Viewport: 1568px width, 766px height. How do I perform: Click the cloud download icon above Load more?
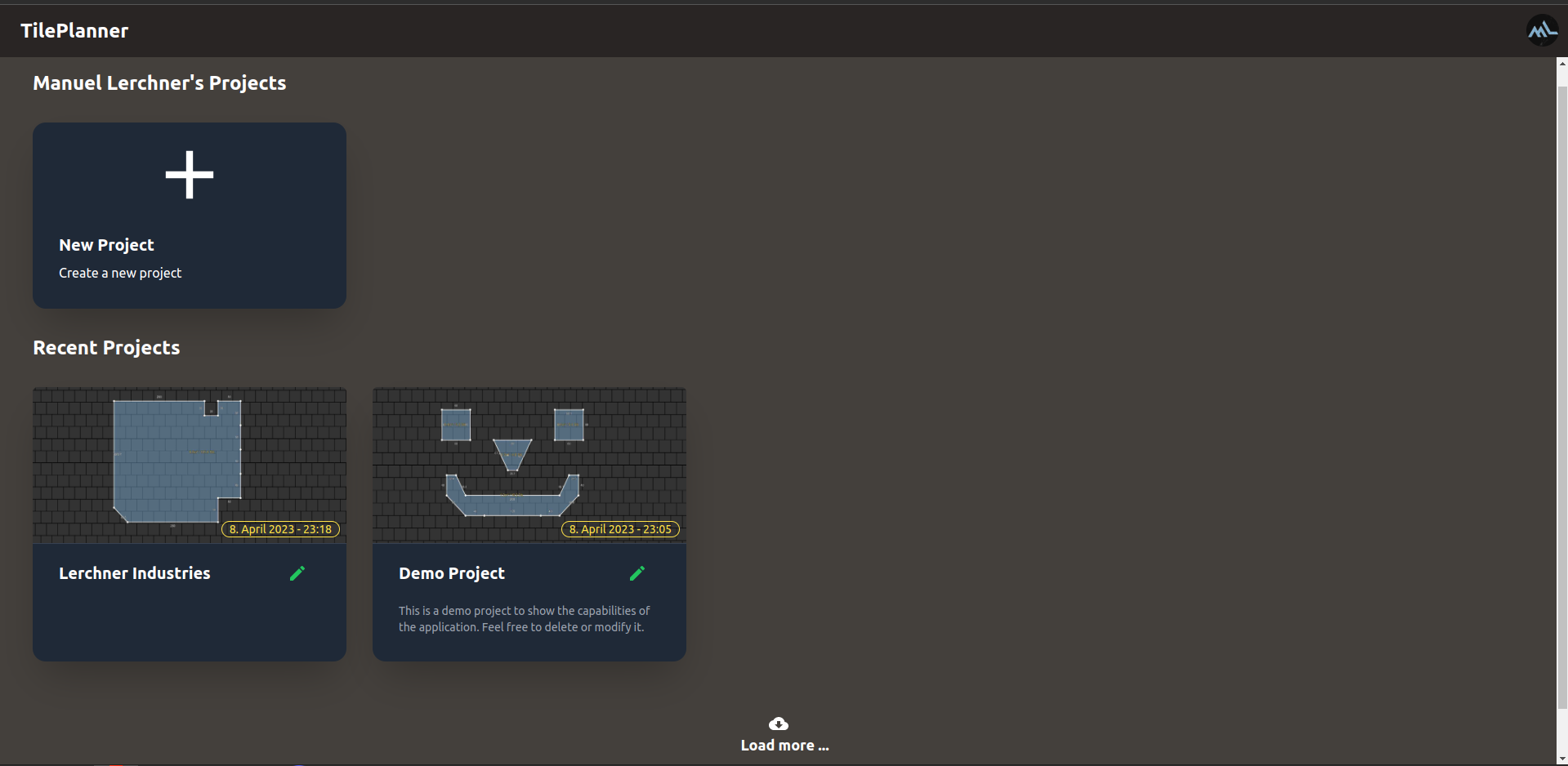(777, 723)
